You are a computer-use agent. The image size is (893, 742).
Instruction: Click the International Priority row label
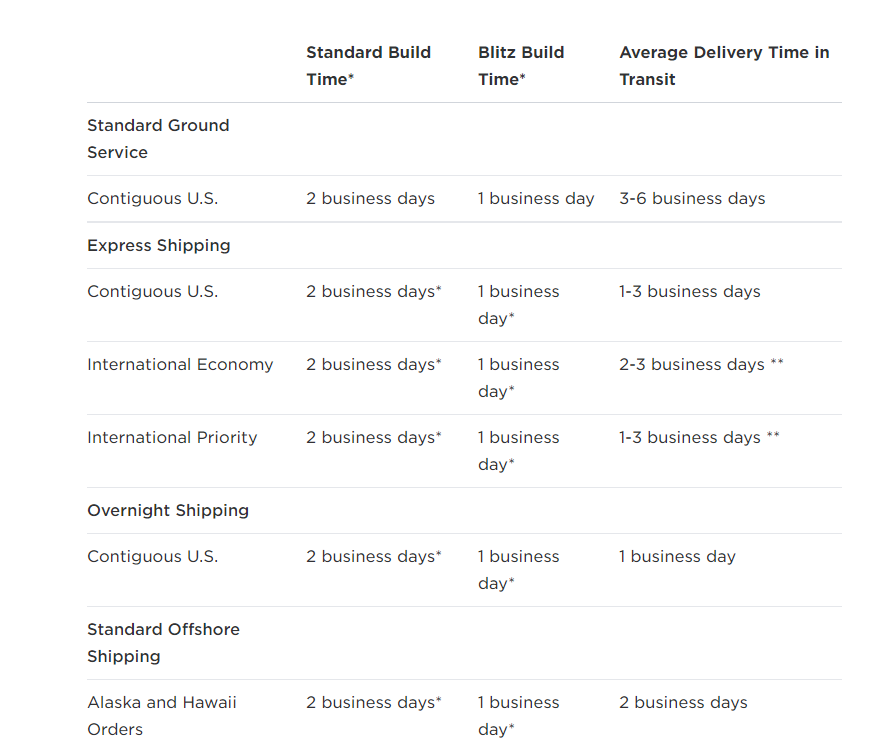pyautogui.click(x=172, y=437)
